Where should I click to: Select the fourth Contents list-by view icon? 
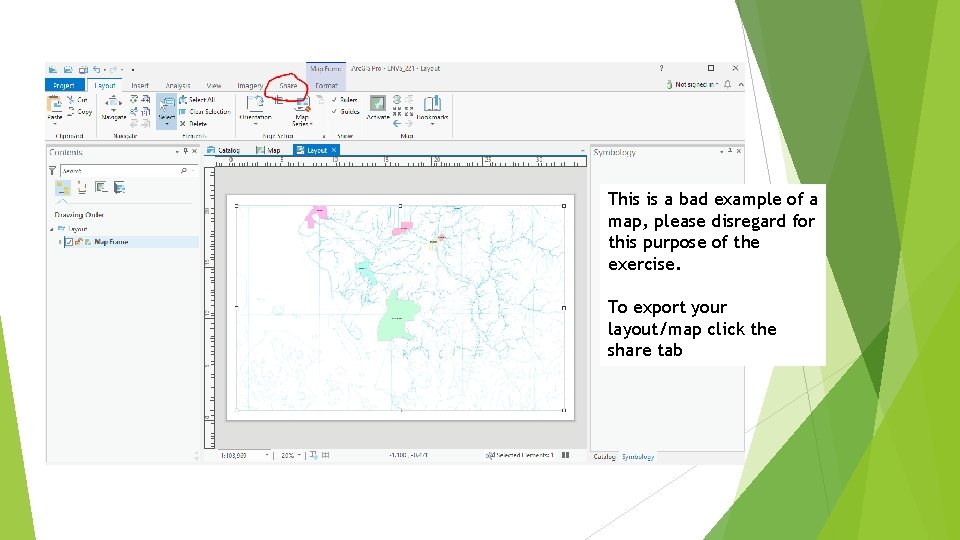(x=119, y=187)
